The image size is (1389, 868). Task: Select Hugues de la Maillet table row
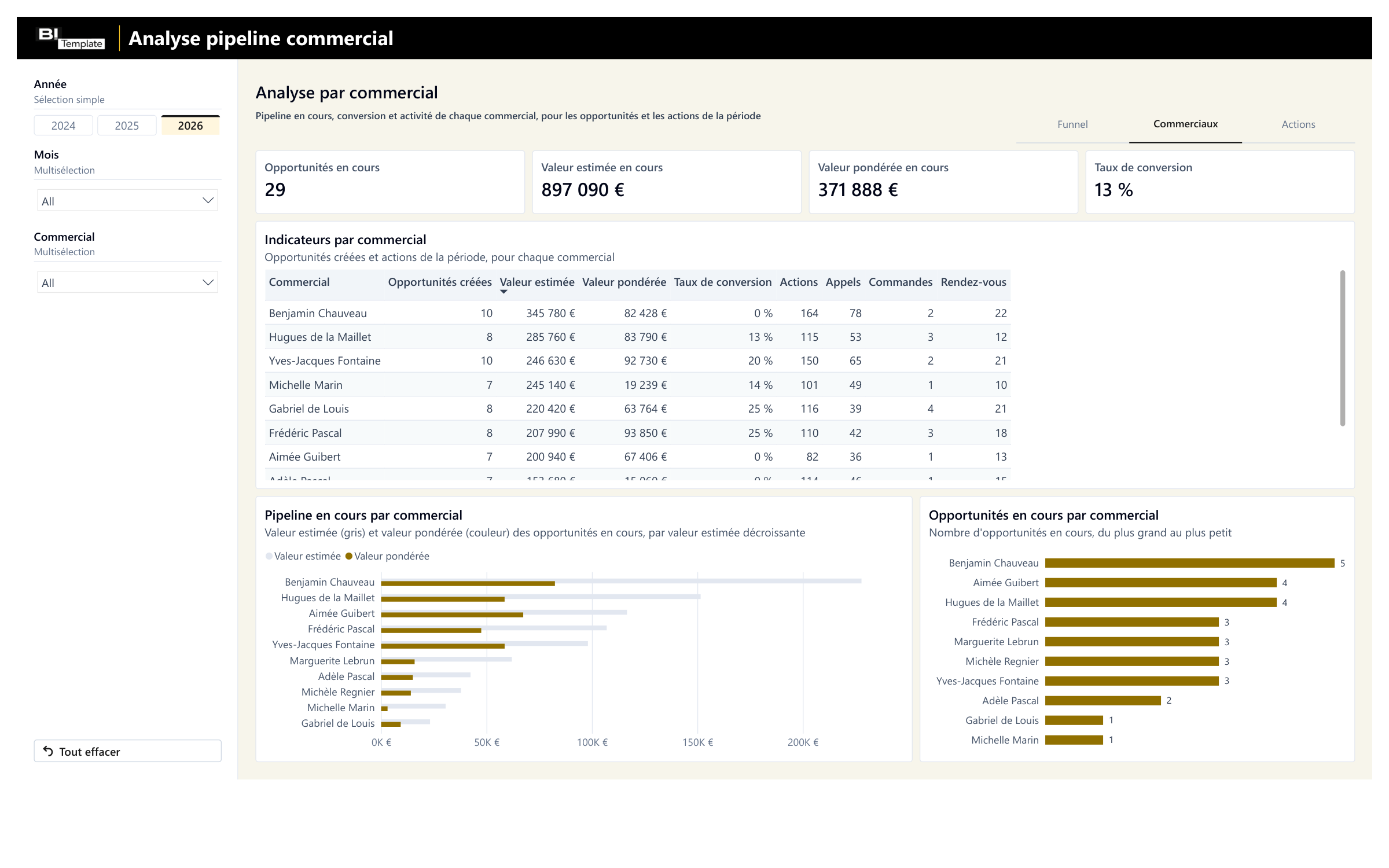[638, 337]
